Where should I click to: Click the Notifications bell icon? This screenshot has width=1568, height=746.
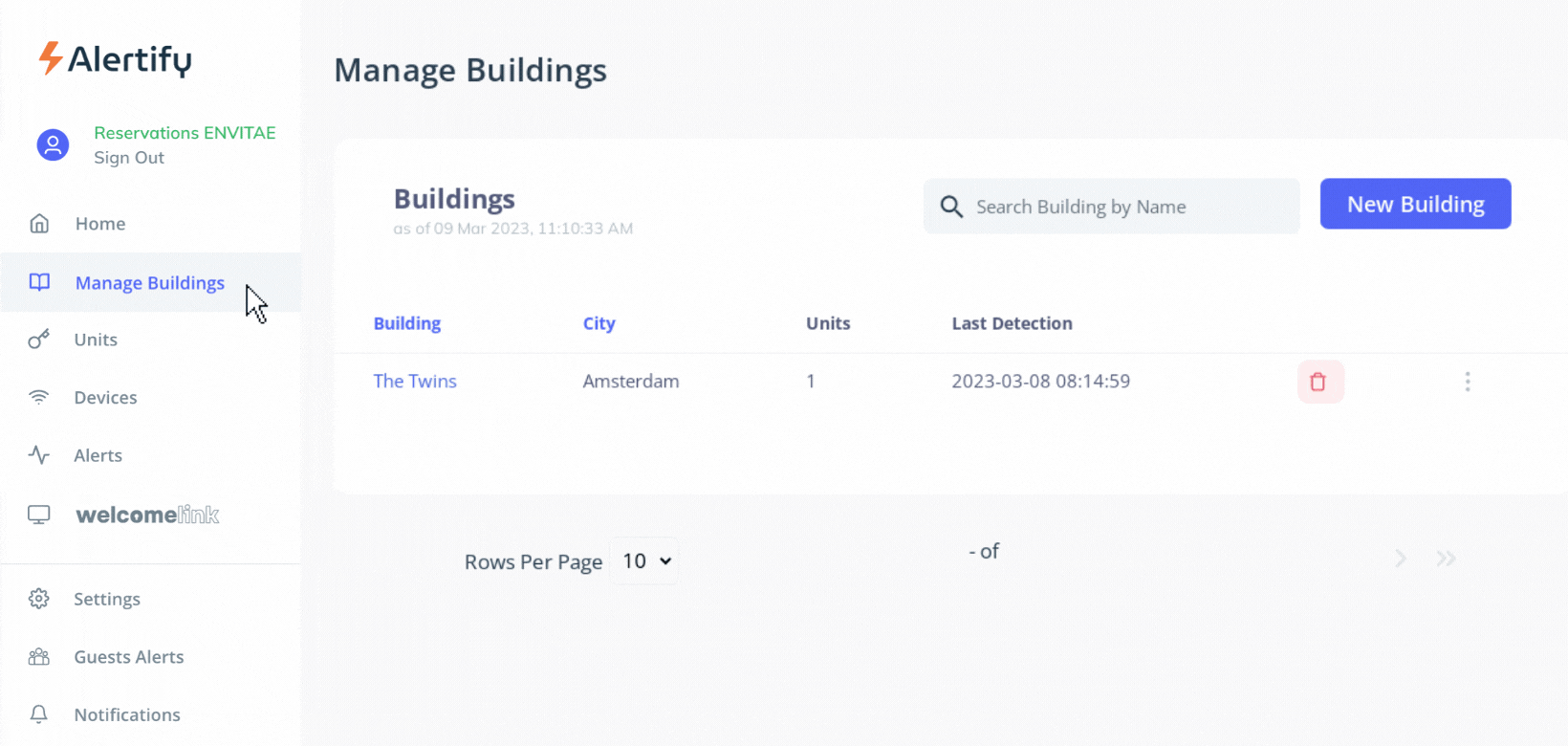click(x=39, y=714)
